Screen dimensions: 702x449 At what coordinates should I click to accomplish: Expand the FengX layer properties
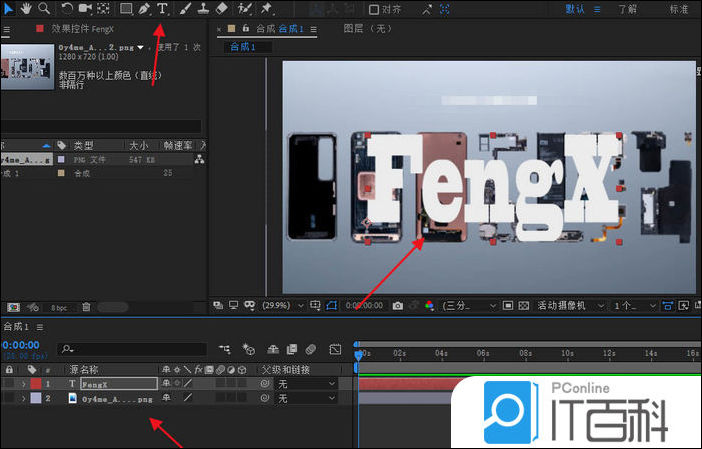click(x=23, y=383)
